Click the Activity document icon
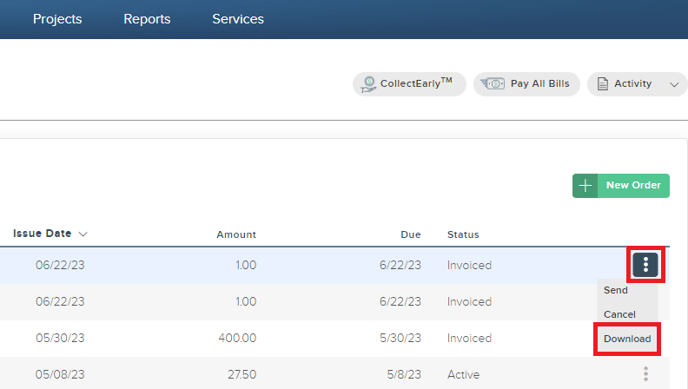688x389 pixels. tap(602, 84)
